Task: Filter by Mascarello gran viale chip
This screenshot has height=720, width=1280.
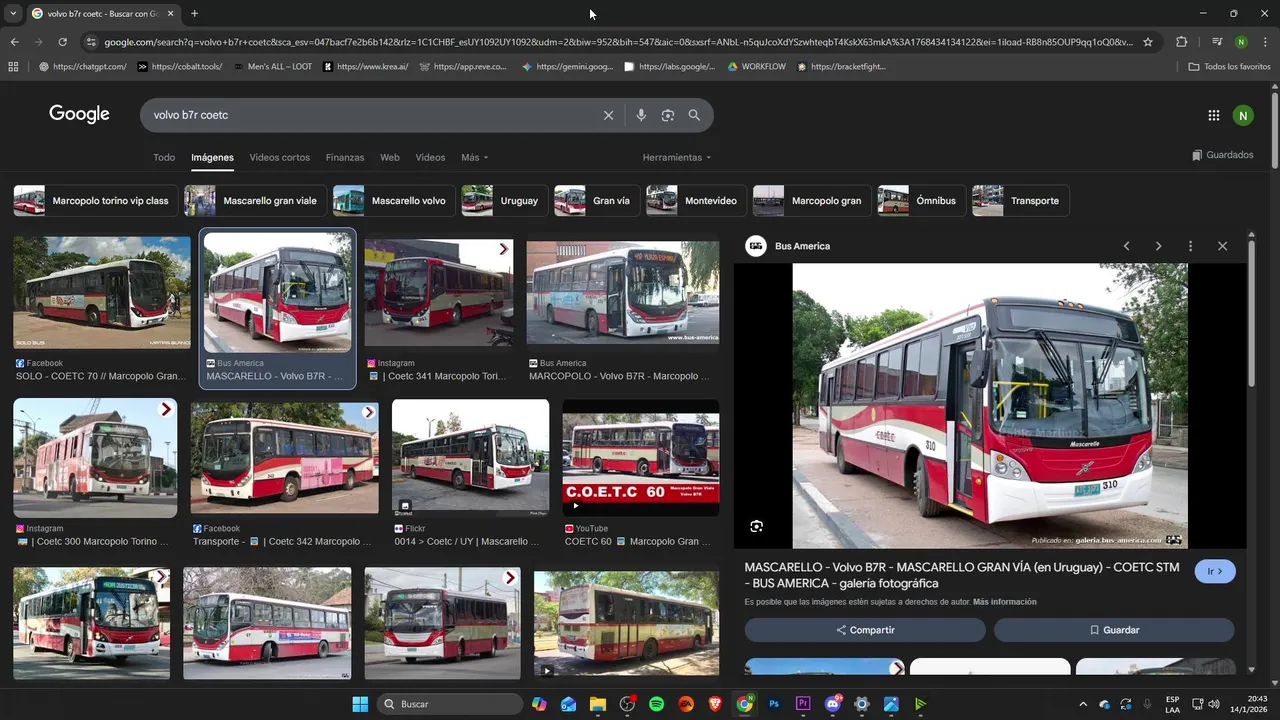Action: [x=255, y=201]
